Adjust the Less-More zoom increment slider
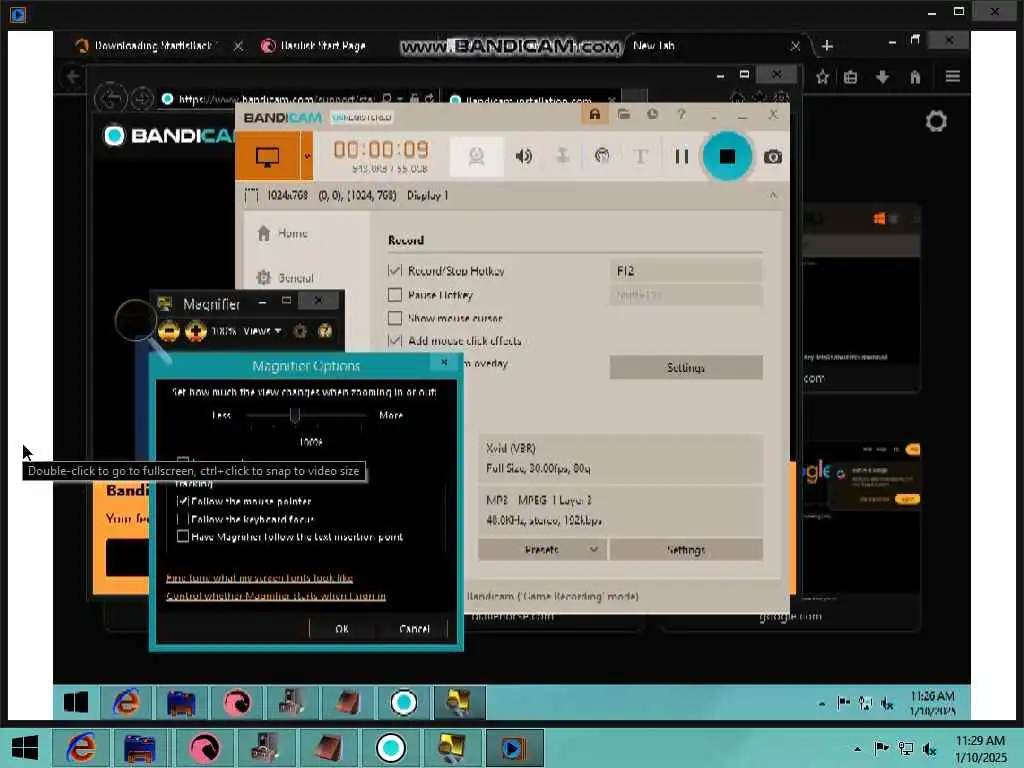Screen dimensions: 1024x768 point(295,415)
